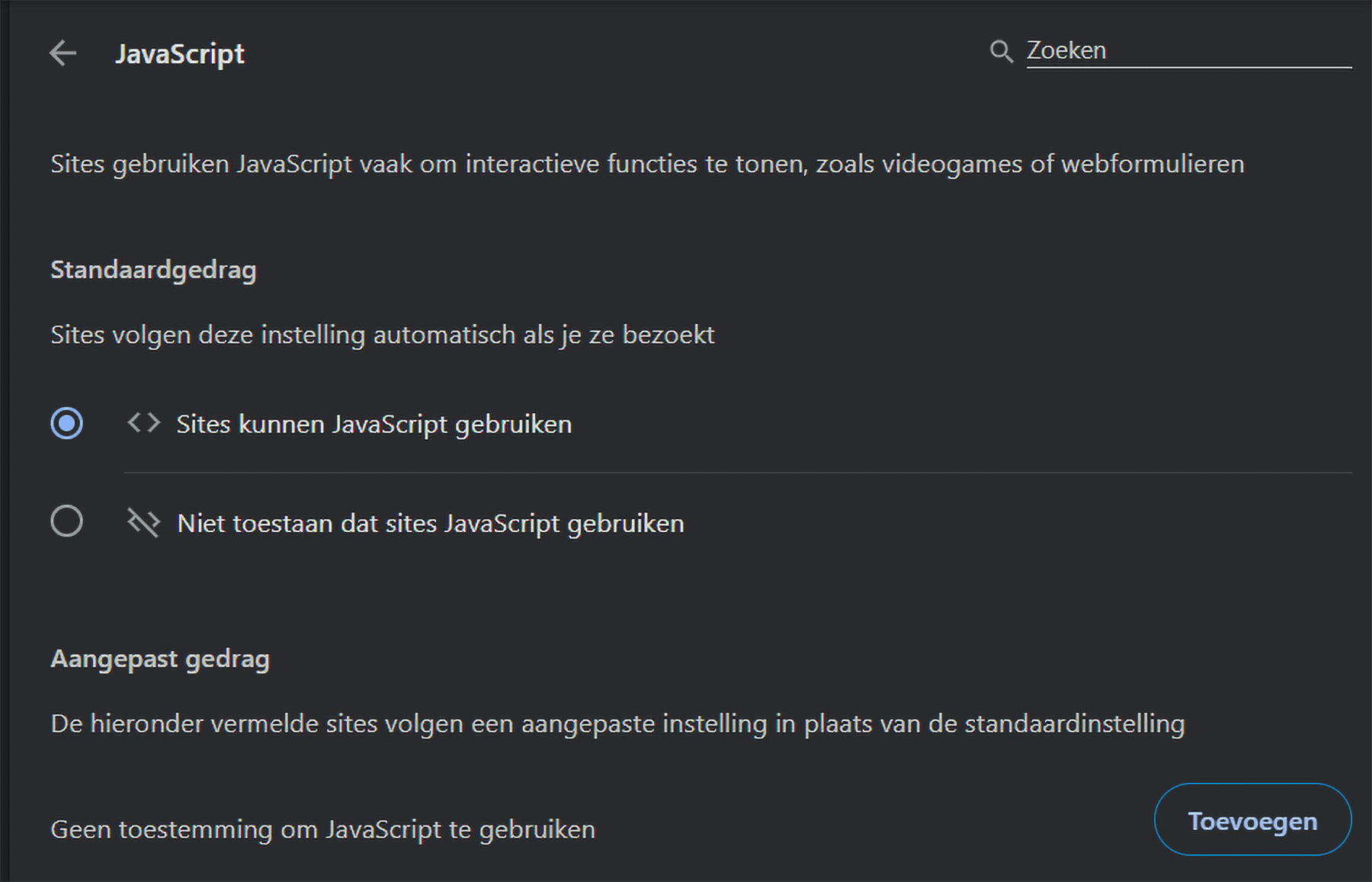Click the 'Sites kunnen JavaScript gebruiken' label text
This screenshot has height=882, width=1372.
[373, 424]
